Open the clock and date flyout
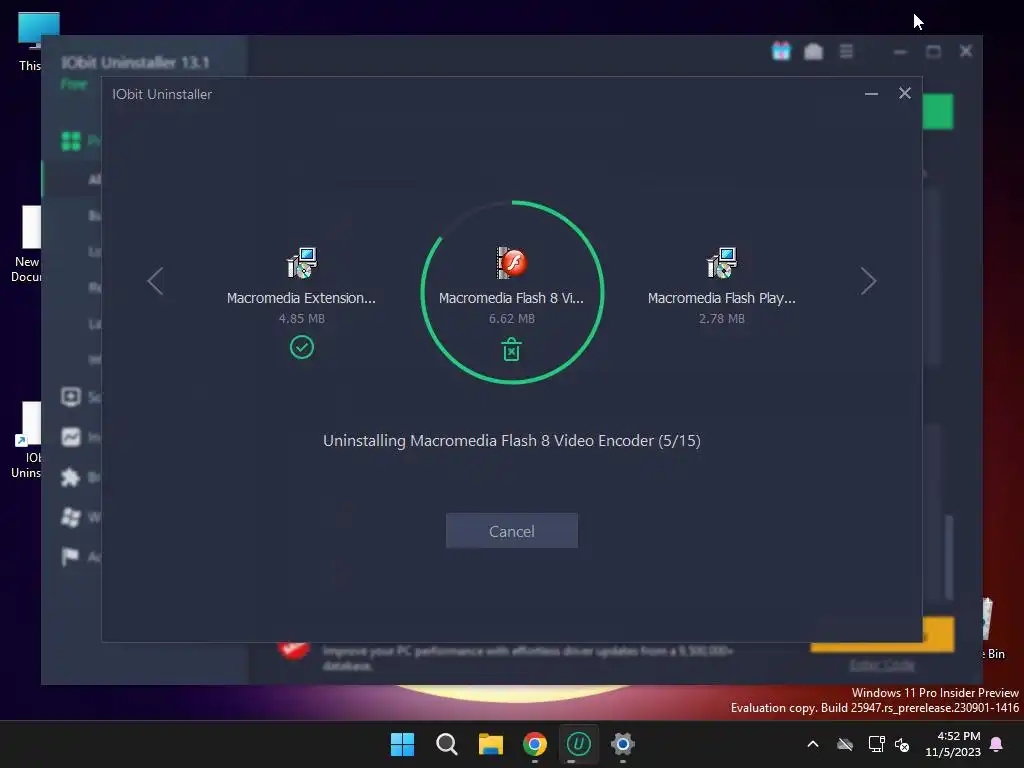The height and width of the screenshot is (768, 1024). point(953,744)
